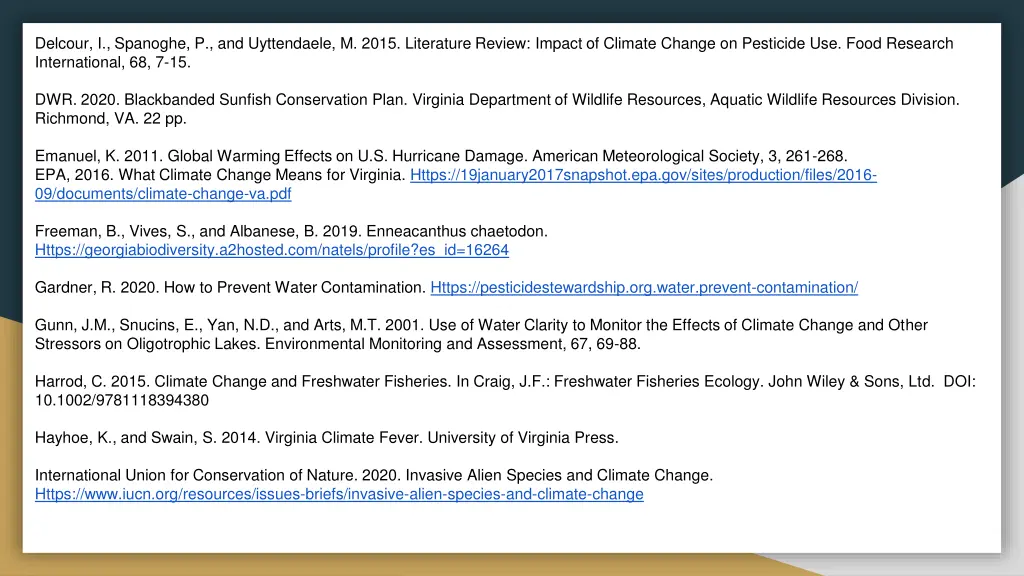Viewport: 1024px width, 576px height.
Task: Click the Environmental Monitoring and Assessment line
Action: (338, 344)
